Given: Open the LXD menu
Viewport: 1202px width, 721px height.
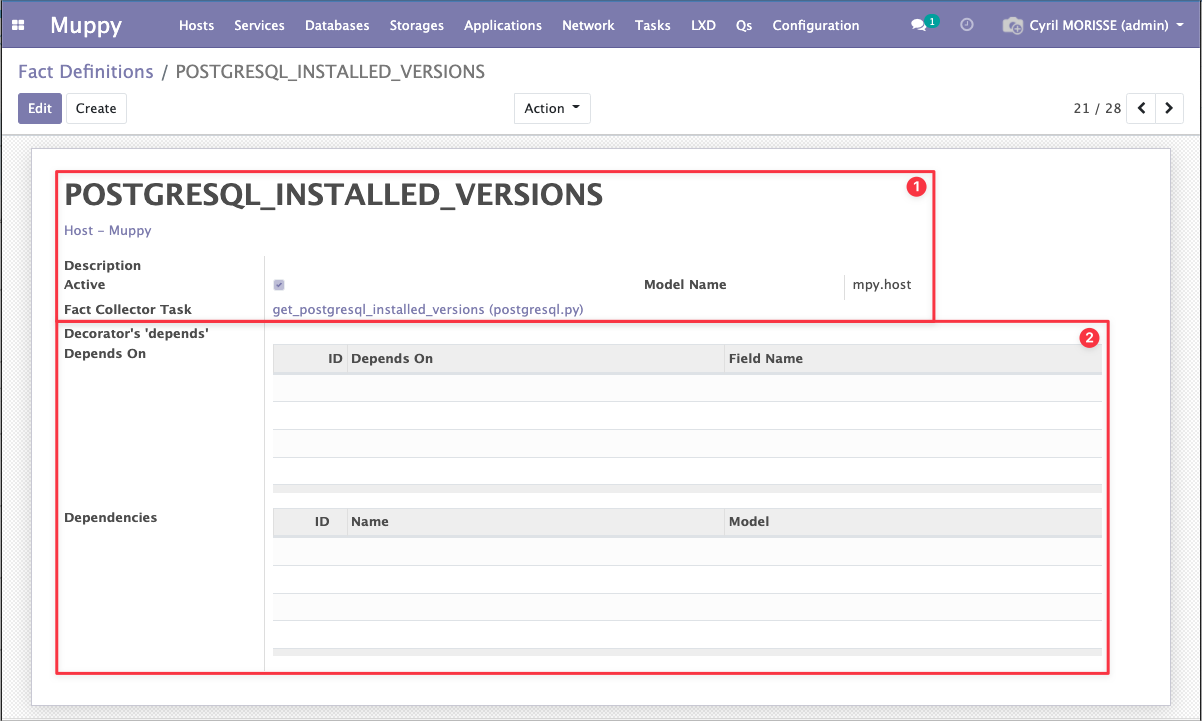Looking at the screenshot, I should 703,25.
